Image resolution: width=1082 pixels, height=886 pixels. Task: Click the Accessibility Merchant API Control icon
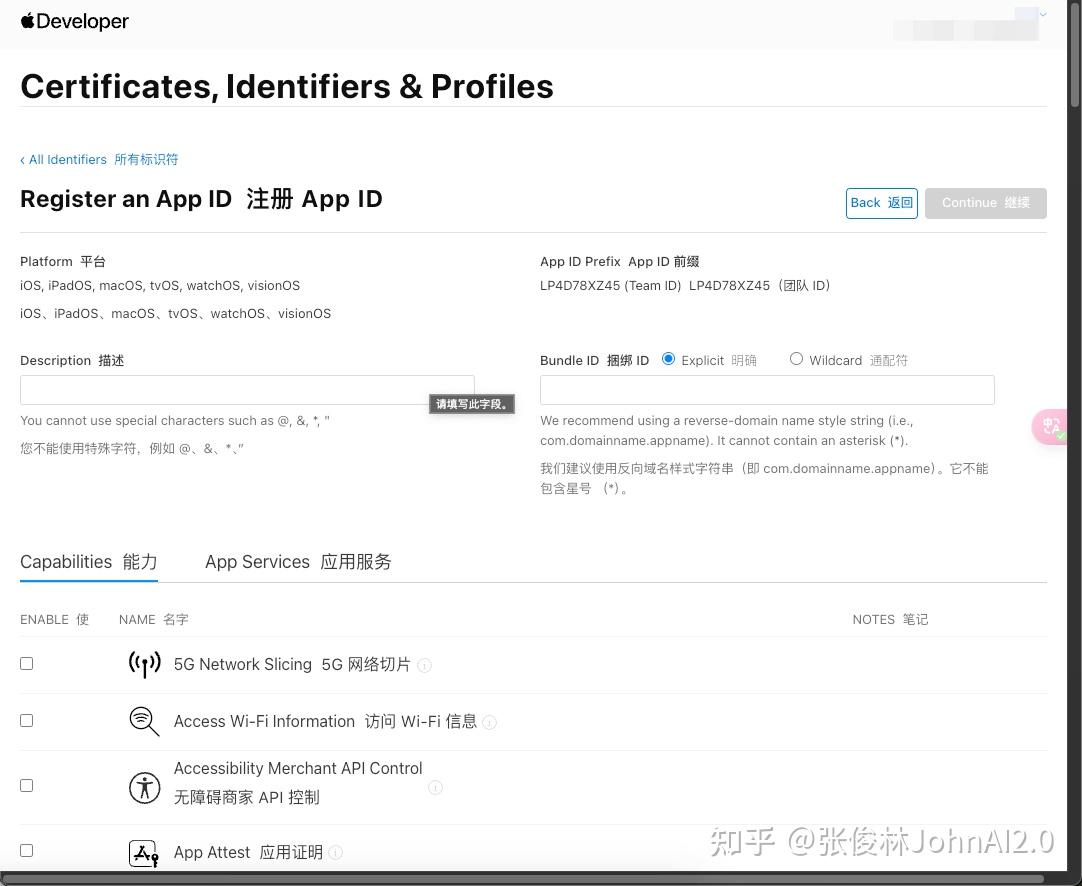pos(144,788)
